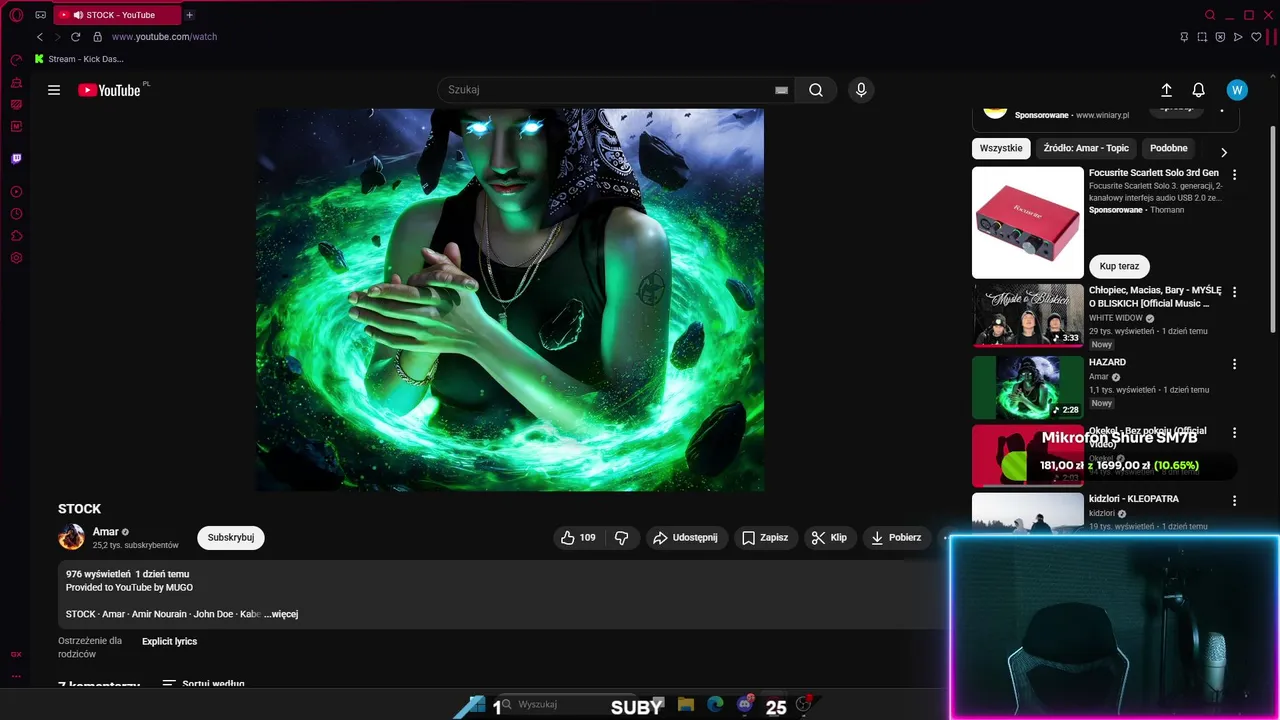Open a new browser tab with plus
The height and width of the screenshot is (720, 1280).
click(190, 15)
